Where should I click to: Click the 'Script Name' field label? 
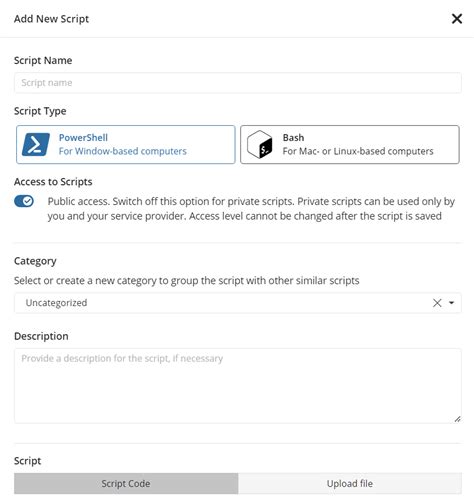[43, 60]
